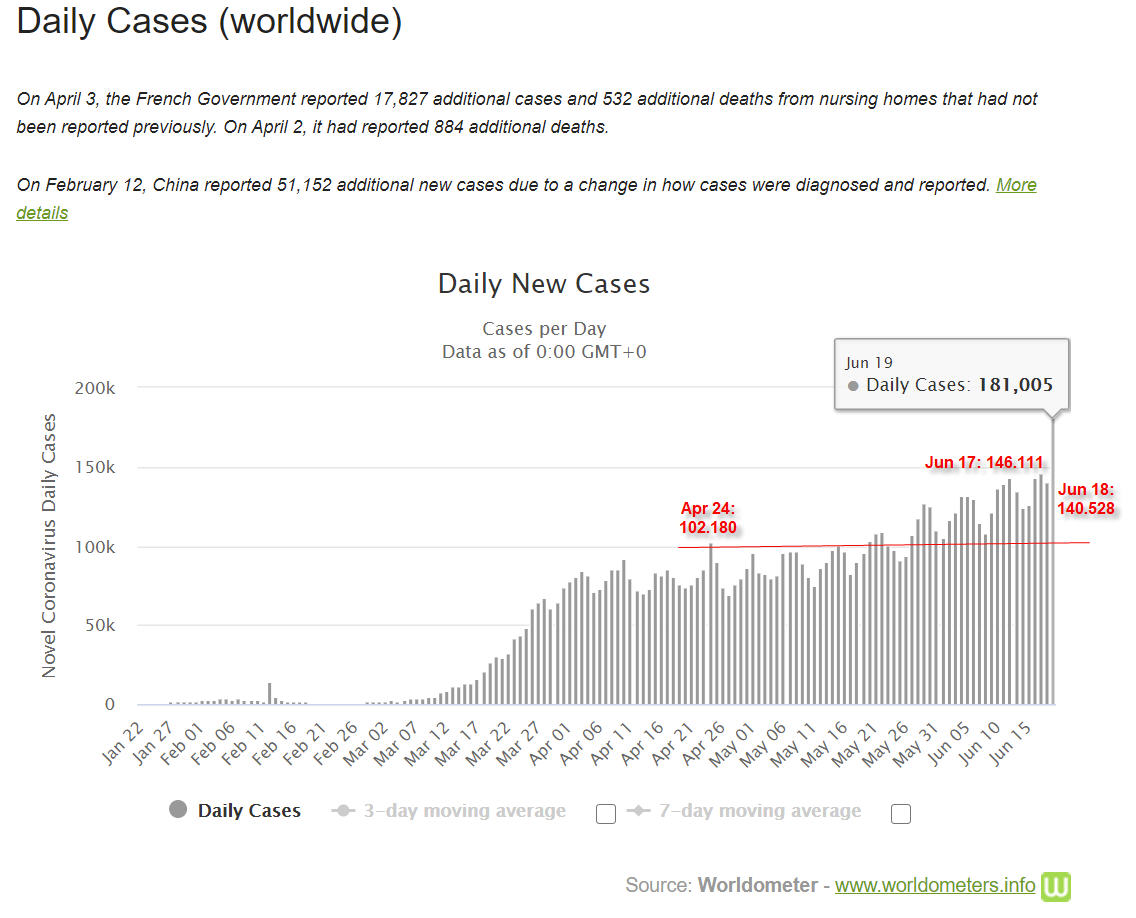Click the 3-day moving average legend marker
Viewport: 1136px width, 918px height.
pos(343,810)
